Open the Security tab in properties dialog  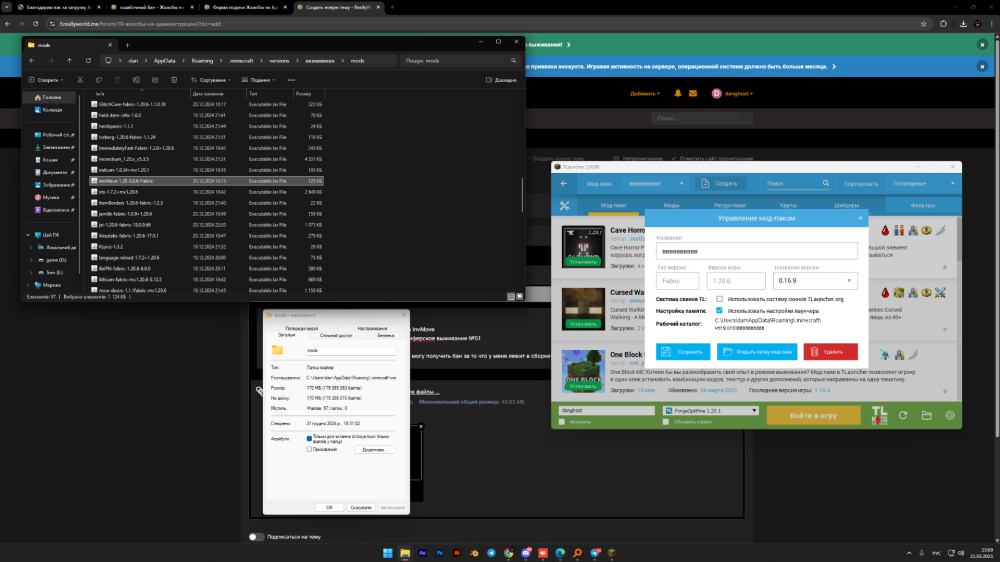pos(385,335)
